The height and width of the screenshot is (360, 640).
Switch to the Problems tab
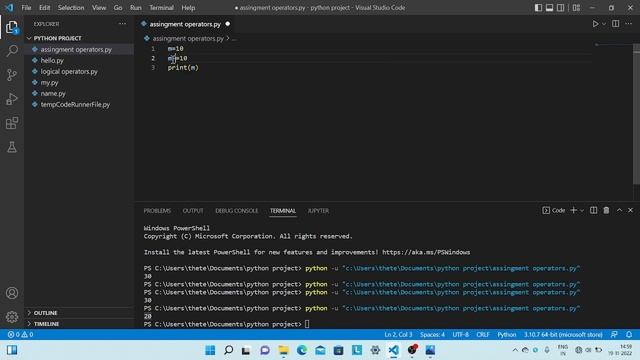[157, 211]
